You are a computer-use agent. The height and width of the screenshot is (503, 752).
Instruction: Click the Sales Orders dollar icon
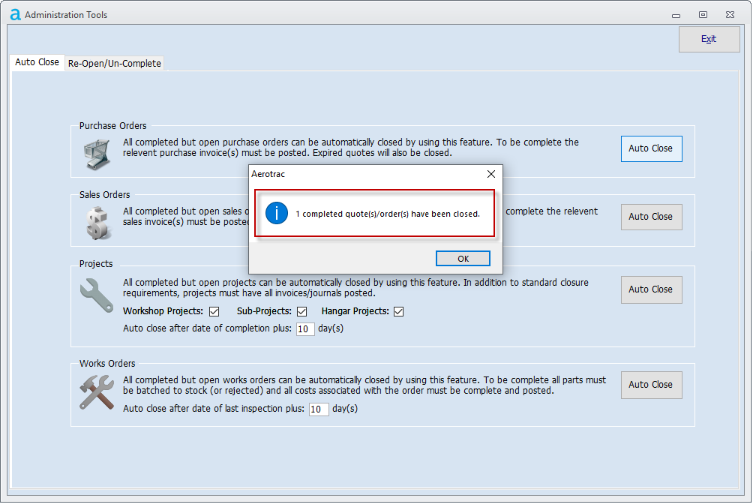(x=97, y=222)
